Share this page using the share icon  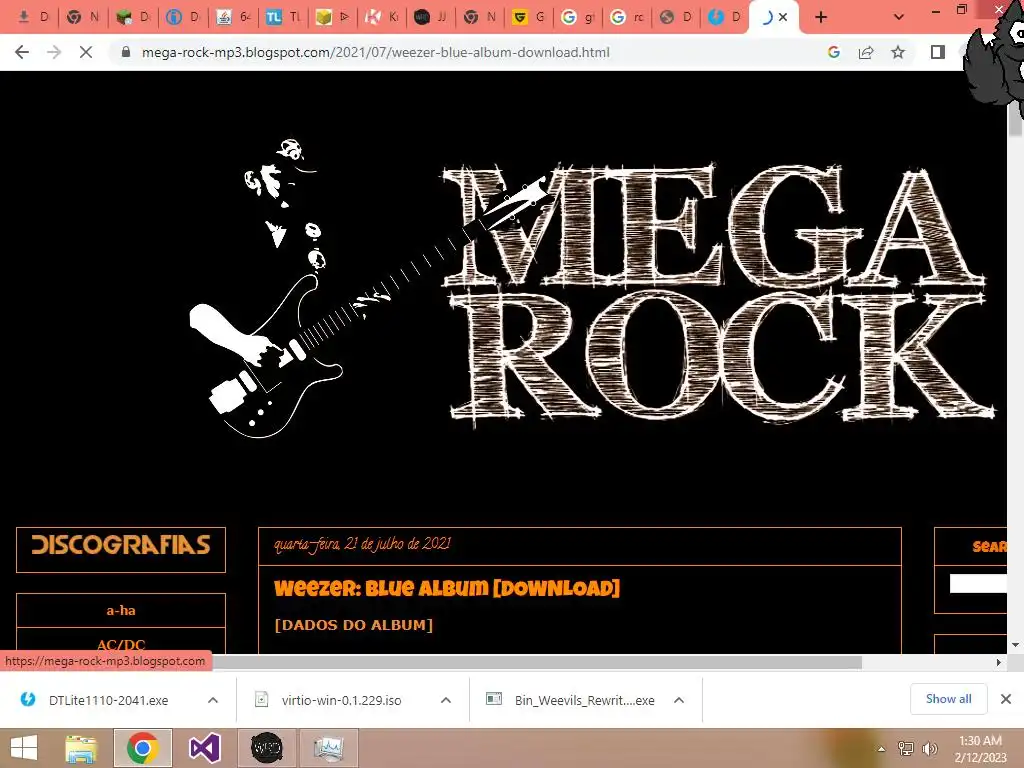[x=866, y=52]
